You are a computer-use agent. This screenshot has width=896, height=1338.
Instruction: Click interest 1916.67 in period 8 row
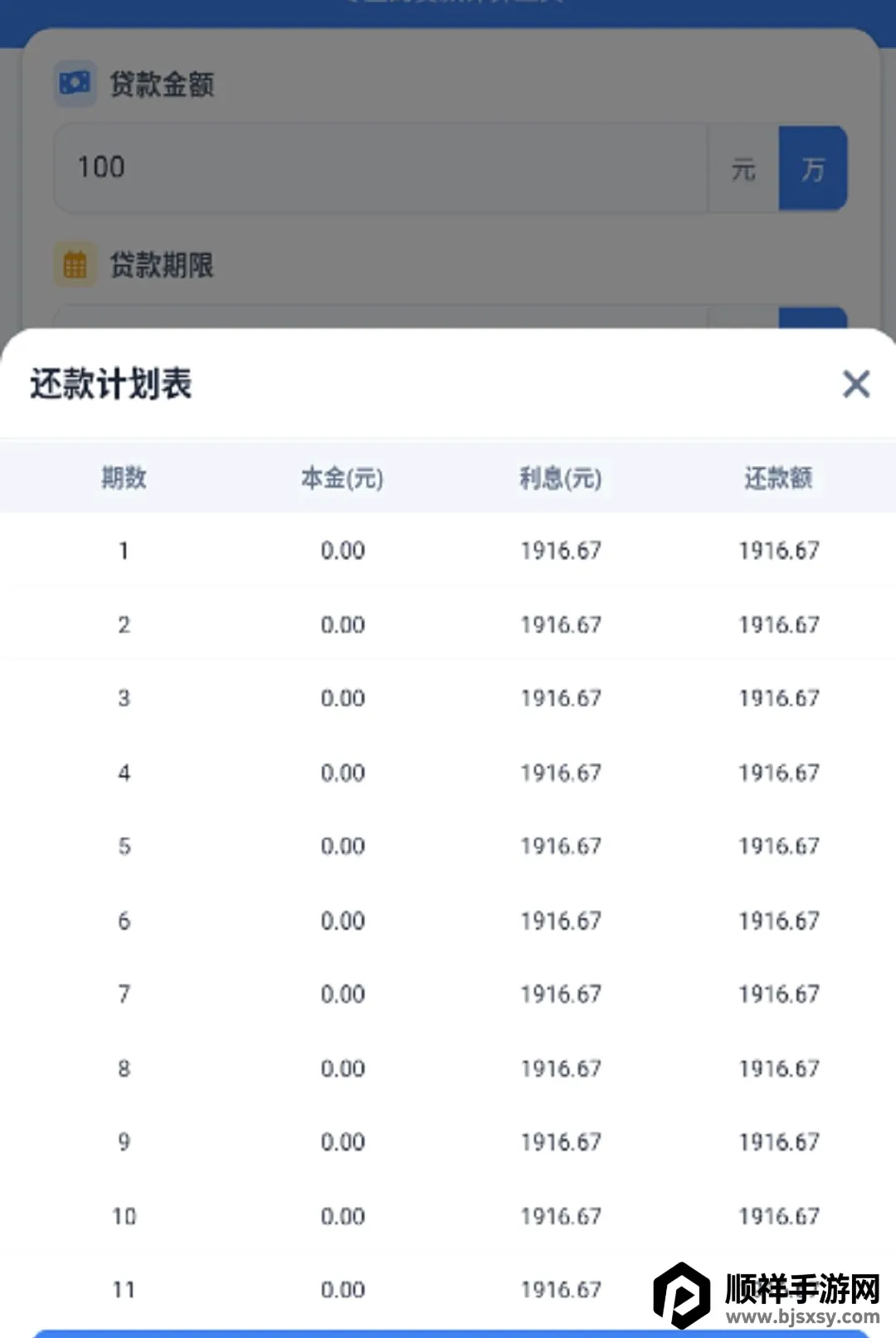(561, 1068)
